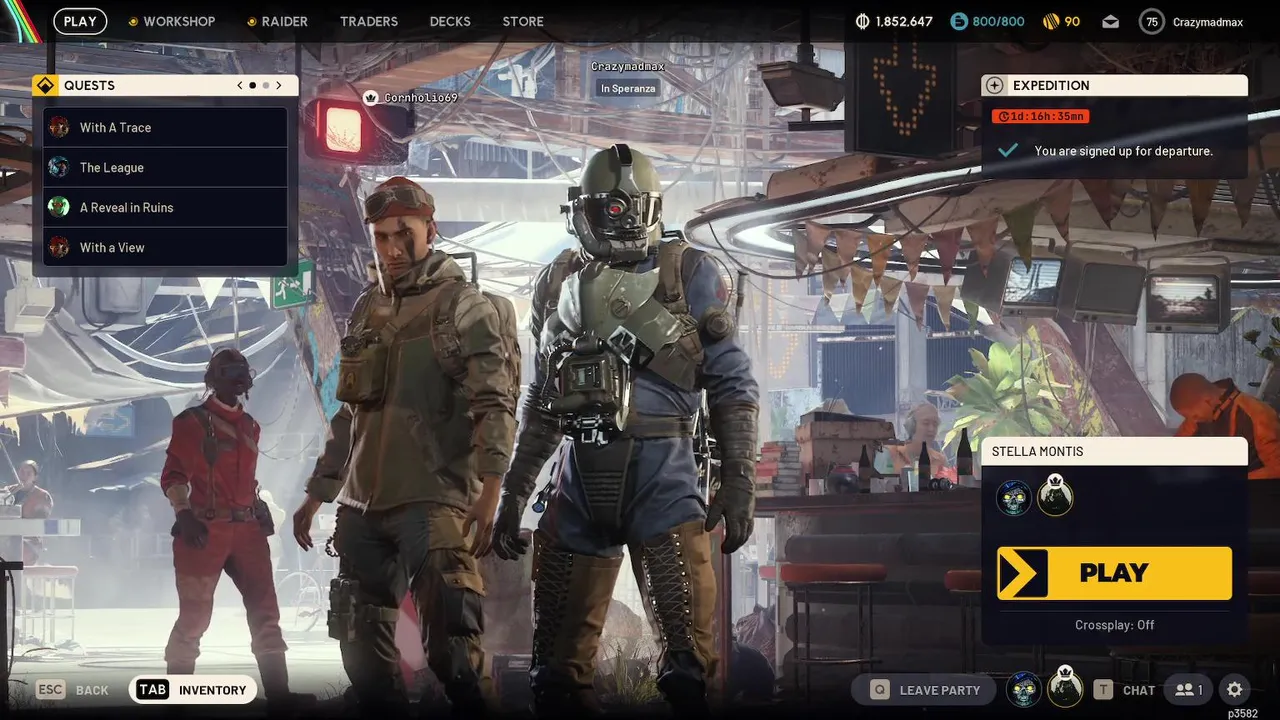Toggle the signed up for departure checkmark
This screenshot has width=1280, height=720.
[x=1008, y=150]
